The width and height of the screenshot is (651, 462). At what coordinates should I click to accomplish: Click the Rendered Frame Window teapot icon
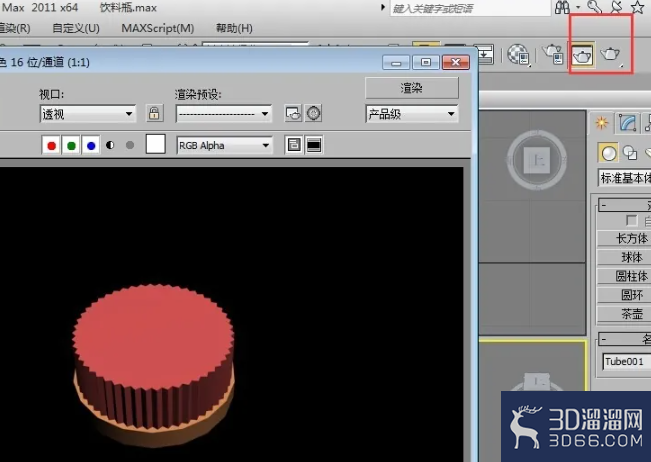[x=582, y=54]
